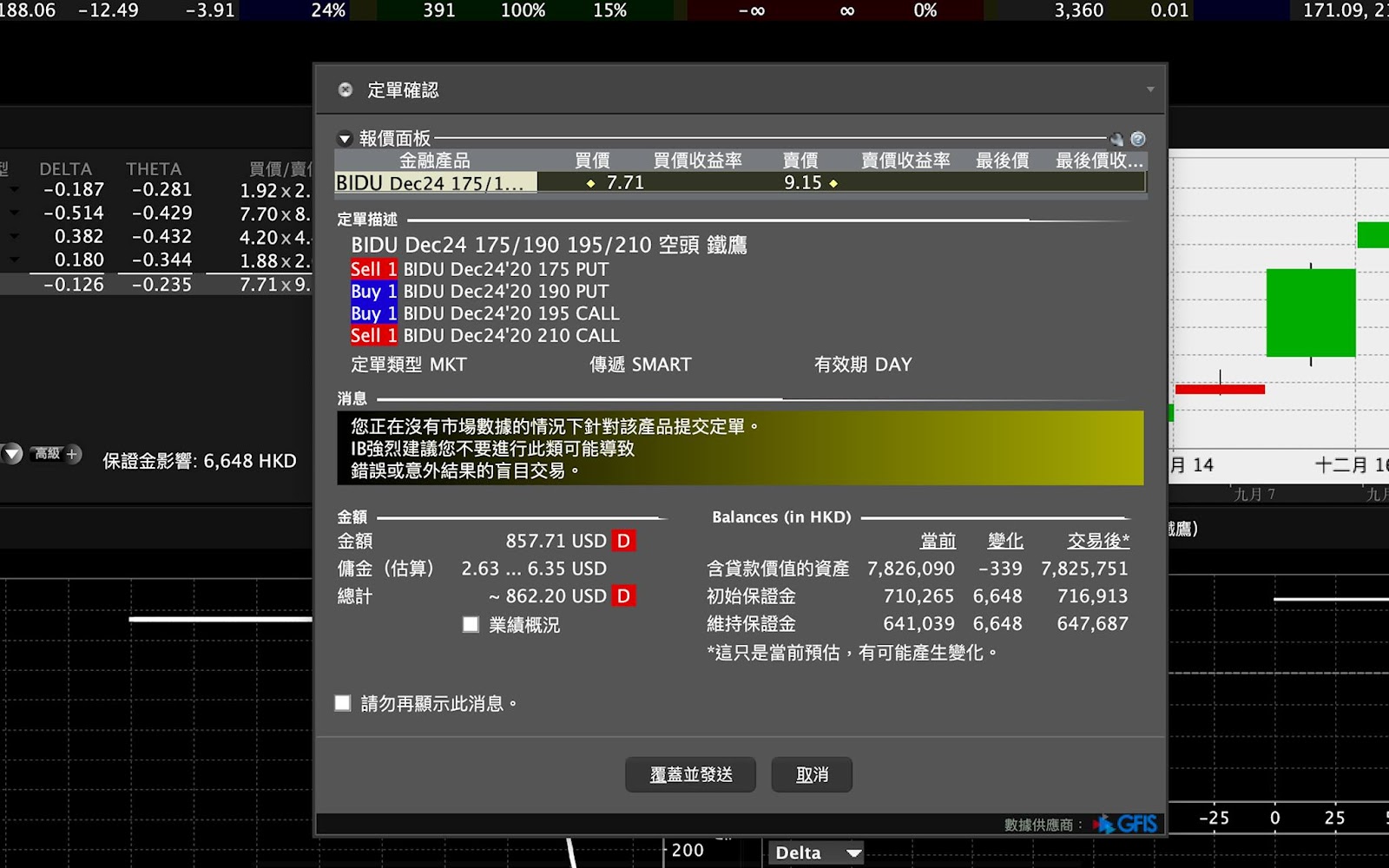The height and width of the screenshot is (868, 1389).
Task: Click the BIDU Dec24 175/1... instrument cell
Action: (x=436, y=183)
